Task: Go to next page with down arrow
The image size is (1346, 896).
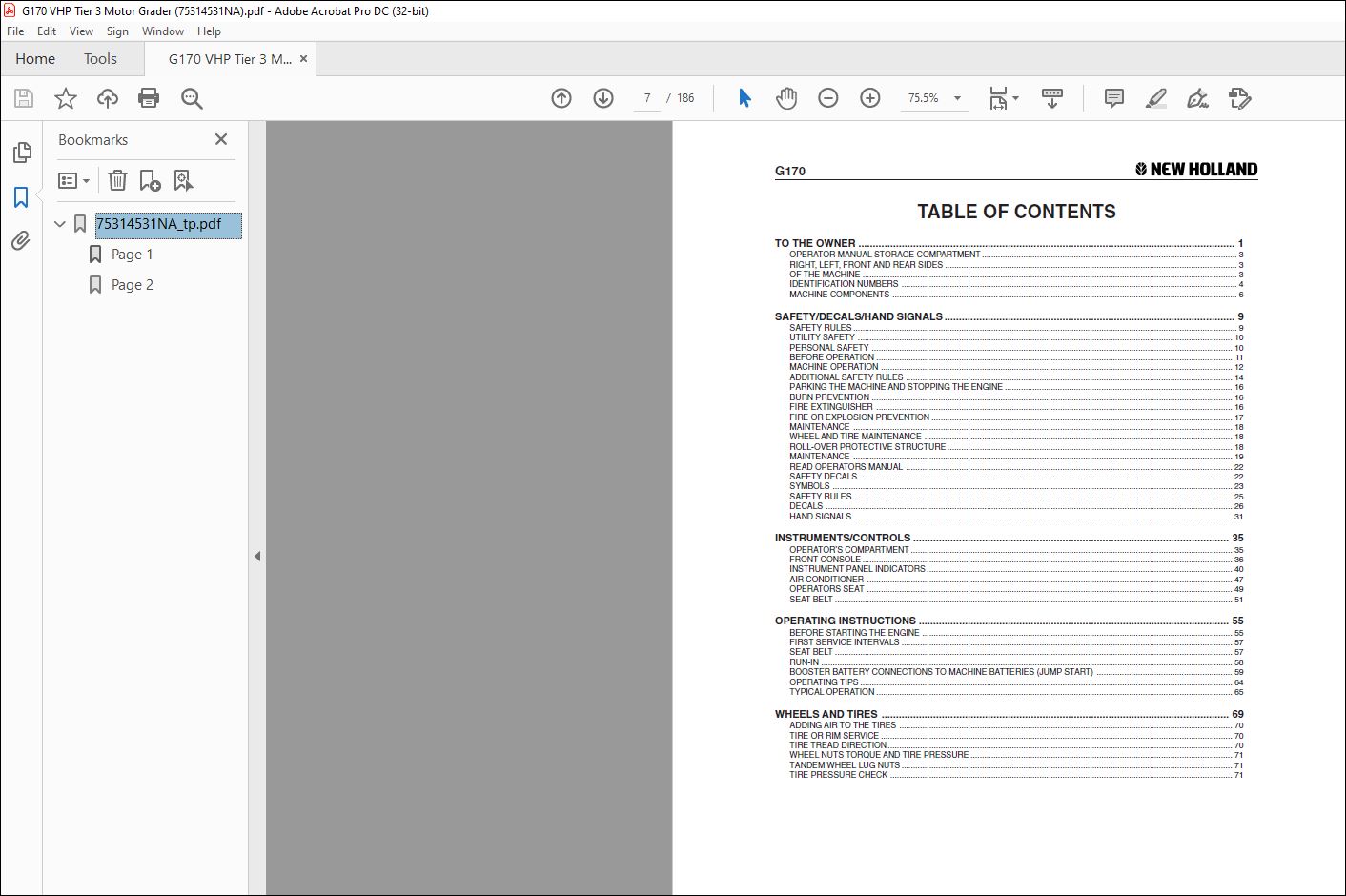Action: pos(603,98)
